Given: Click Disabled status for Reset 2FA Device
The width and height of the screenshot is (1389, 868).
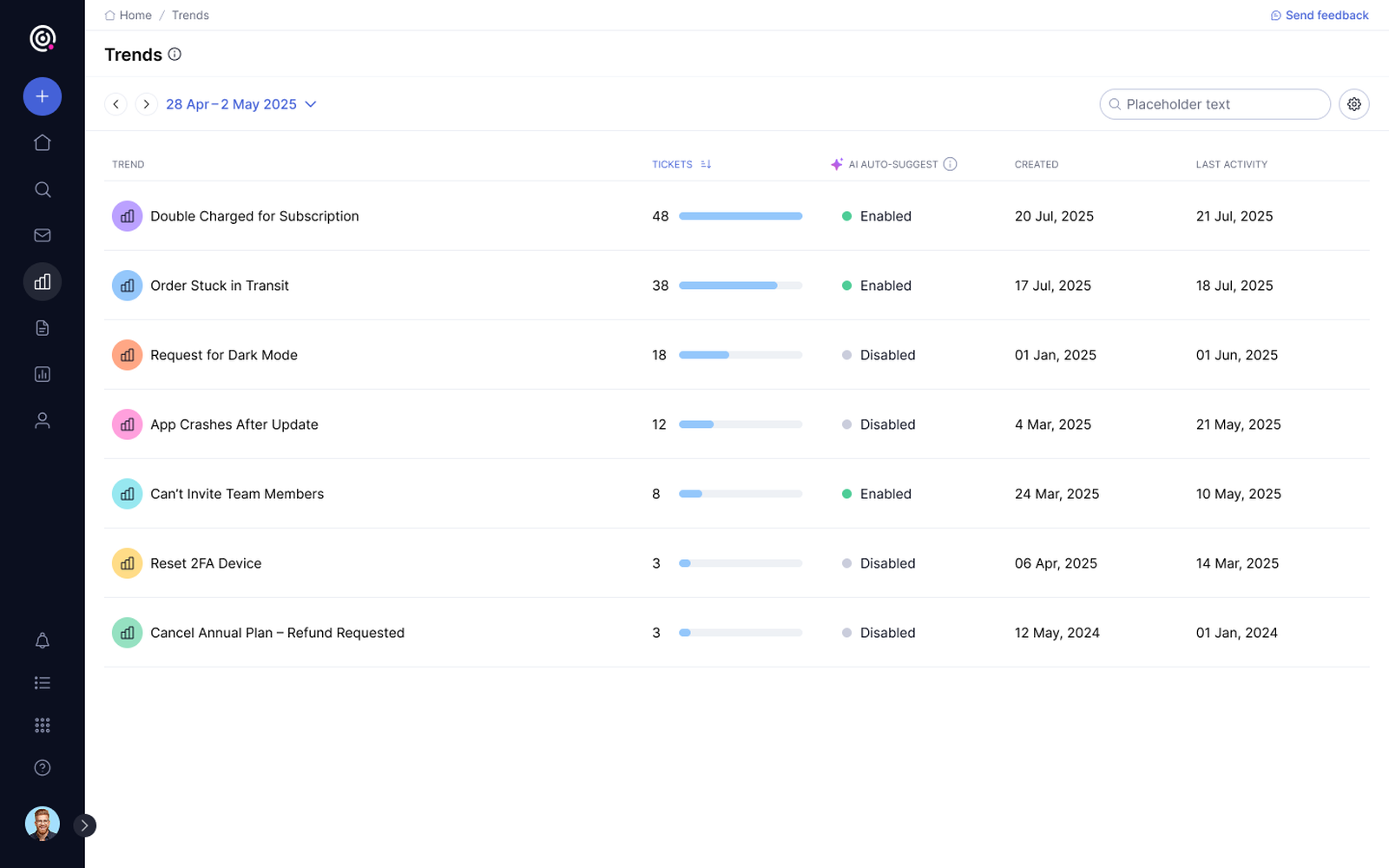Looking at the screenshot, I should [x=879, y=563].
